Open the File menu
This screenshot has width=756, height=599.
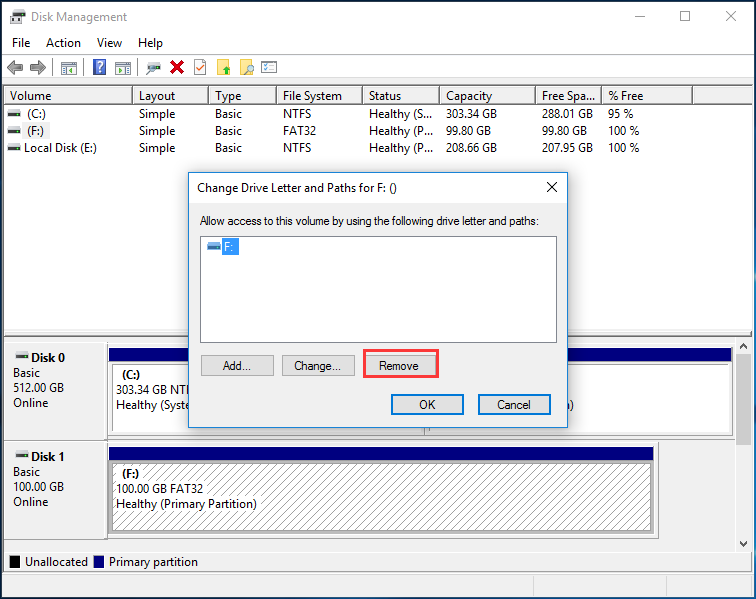click(21, 43)
